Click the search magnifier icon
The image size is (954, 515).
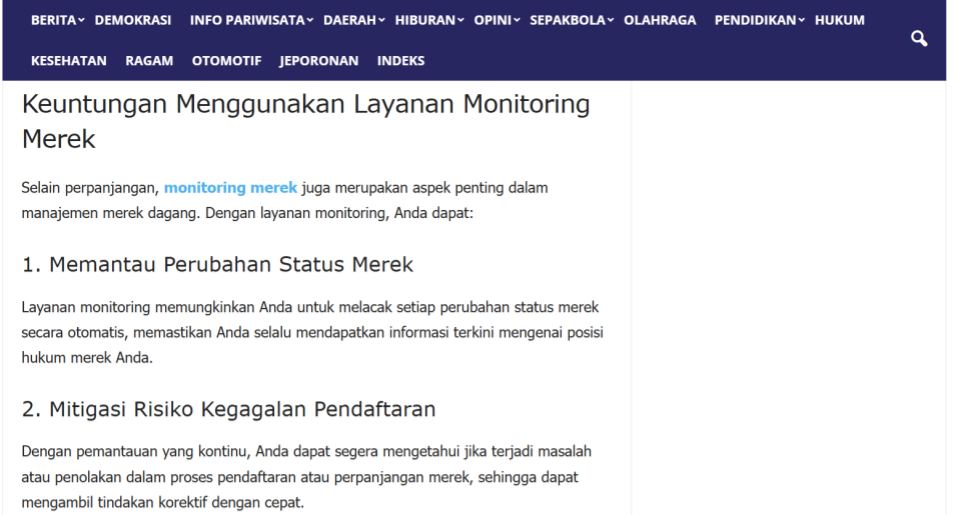click(919, 39)
